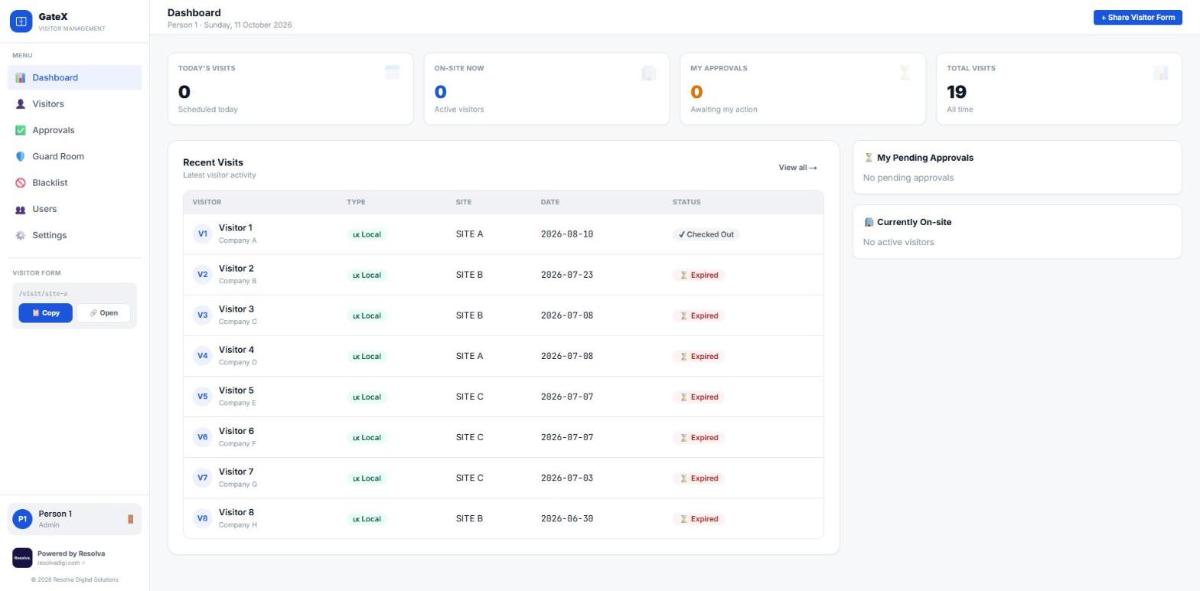The width and height of the screenshot is (1200, 591).
Task: Click the On-Site Now count
Action: coord(440,92)
